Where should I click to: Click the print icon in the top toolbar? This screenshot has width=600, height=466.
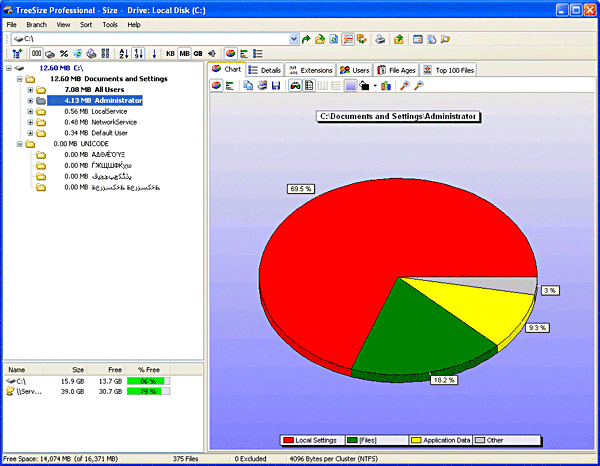pyautogui.click(x=380, y=38)
